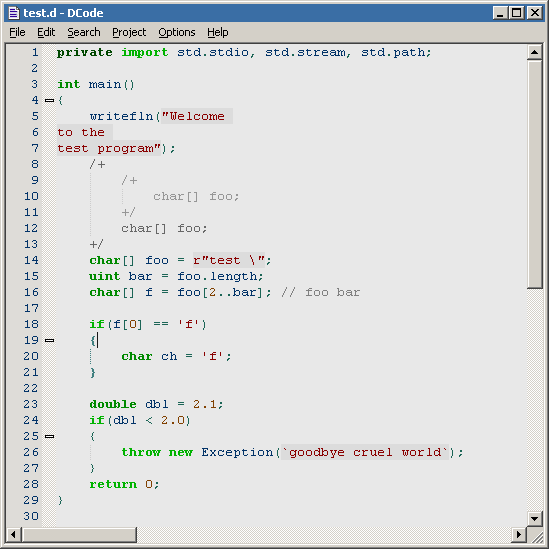Click the horizontal scrollbar thumb

(x=79, y=534)
